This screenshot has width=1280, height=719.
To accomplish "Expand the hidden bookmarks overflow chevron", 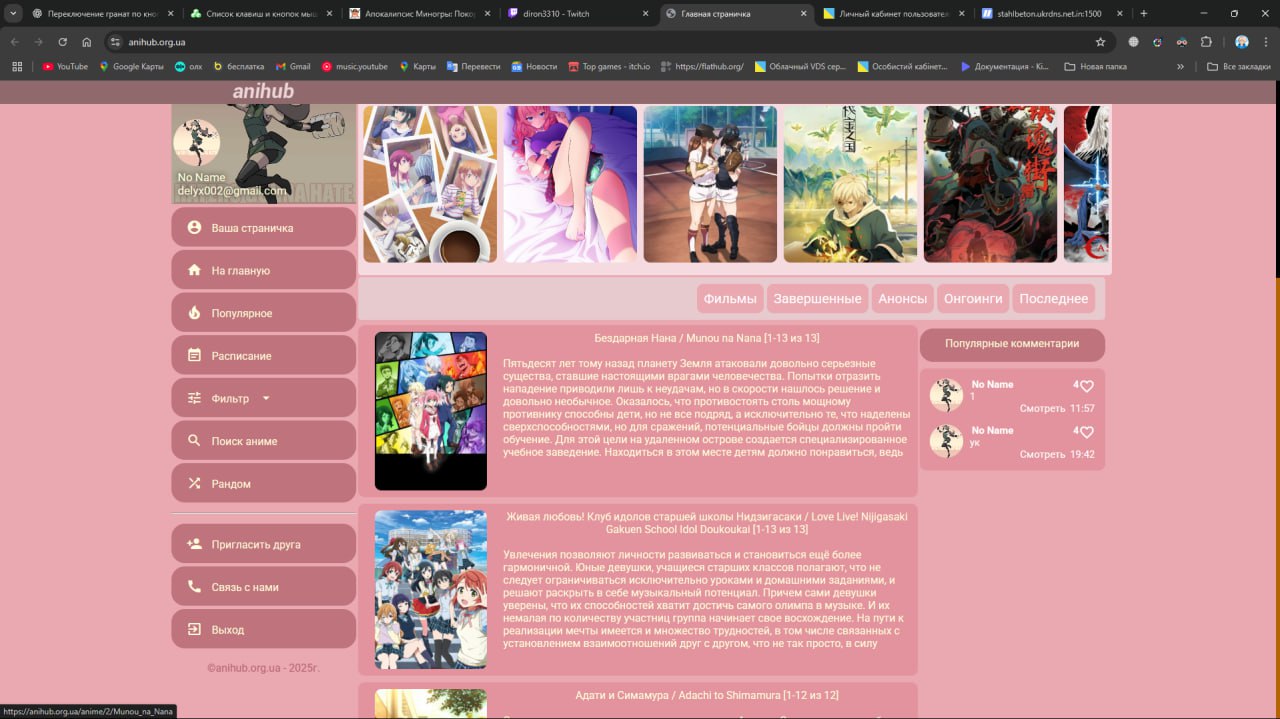I will coord(1180,67).
